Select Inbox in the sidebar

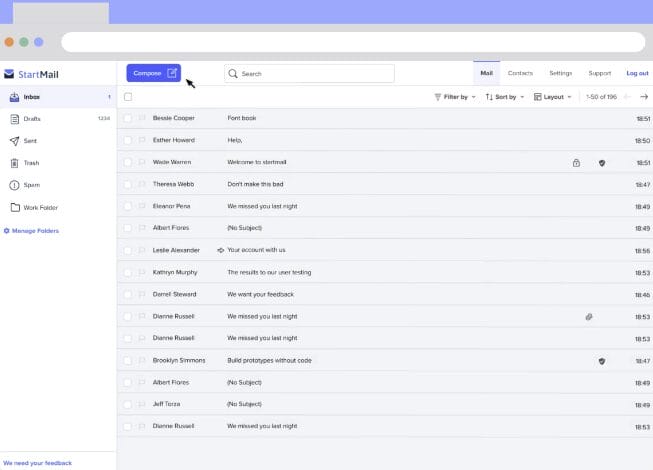pos(58,97)
